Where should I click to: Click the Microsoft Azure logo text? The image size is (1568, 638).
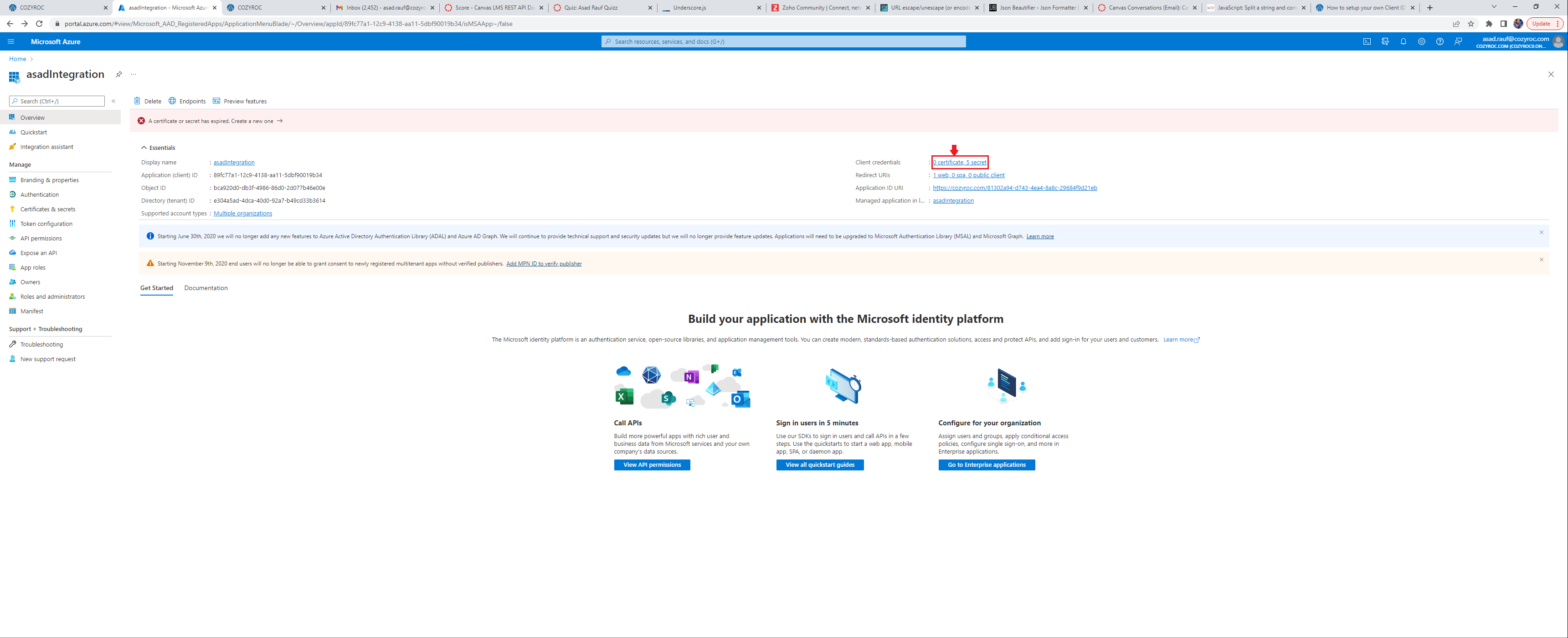click(x=56, y=42)
